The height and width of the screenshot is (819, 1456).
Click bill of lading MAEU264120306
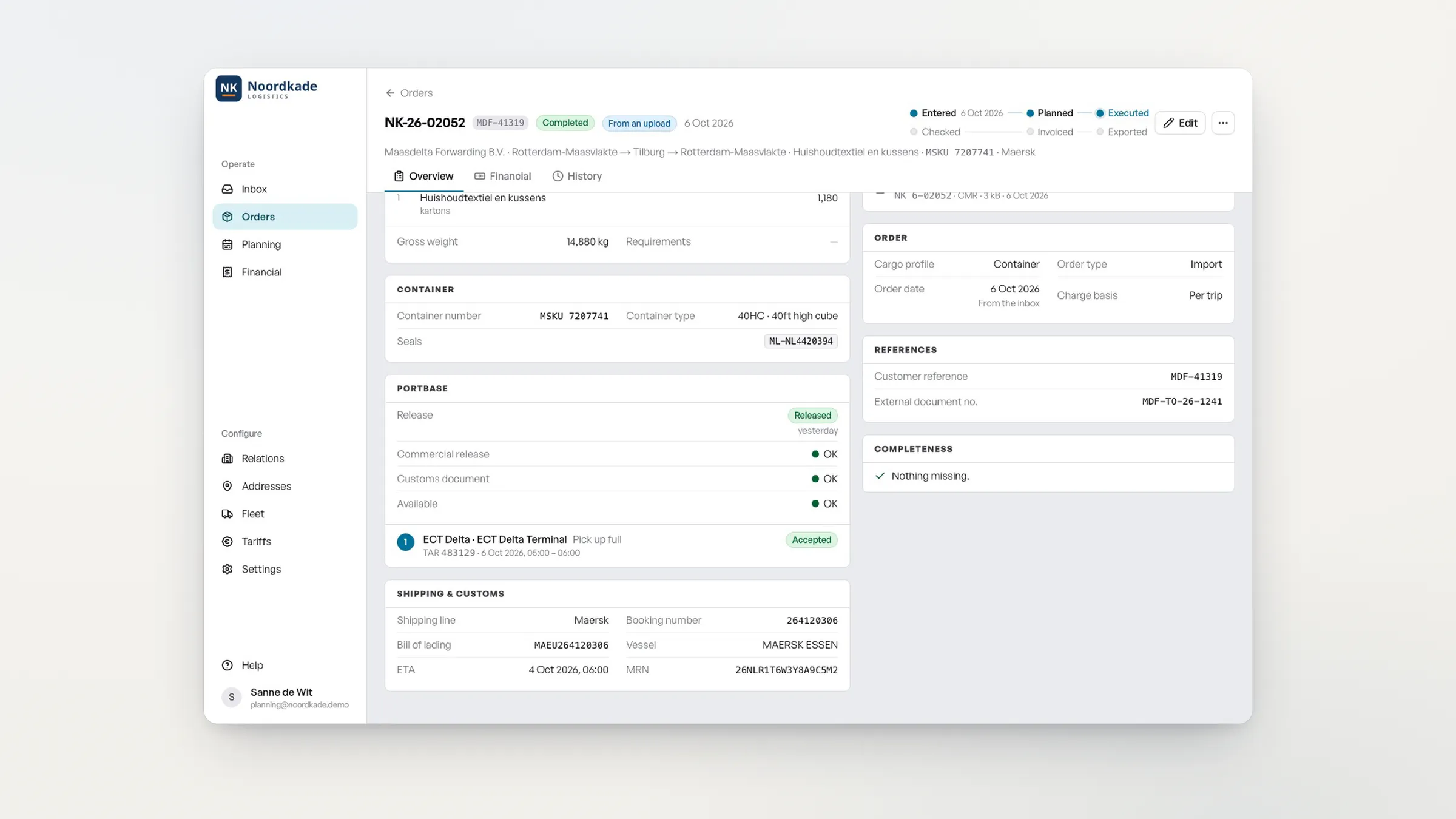[571, 645]
